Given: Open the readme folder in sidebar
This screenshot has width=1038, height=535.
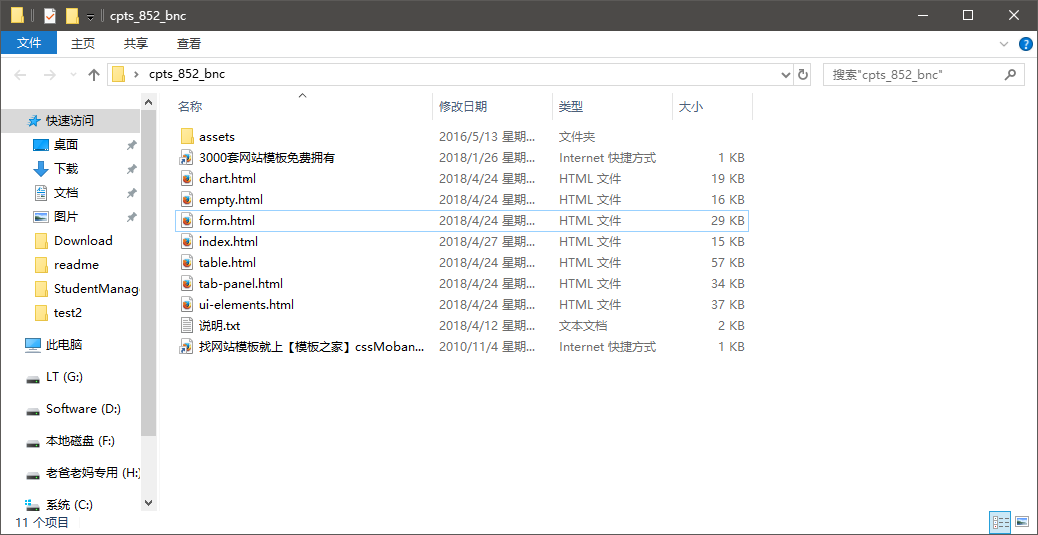Looking at the screenshot, I should point(76,265).
